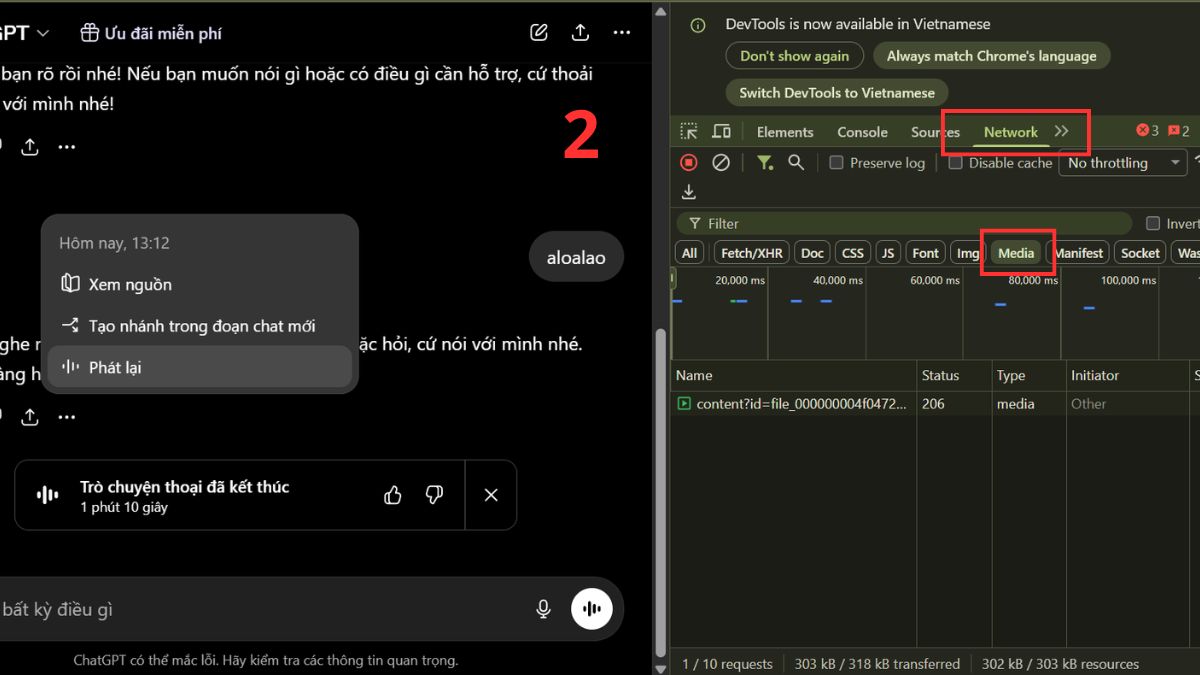1200x675 pixels.
Task: Click the aloalao message bubble
Action: (x=576, y=257)
